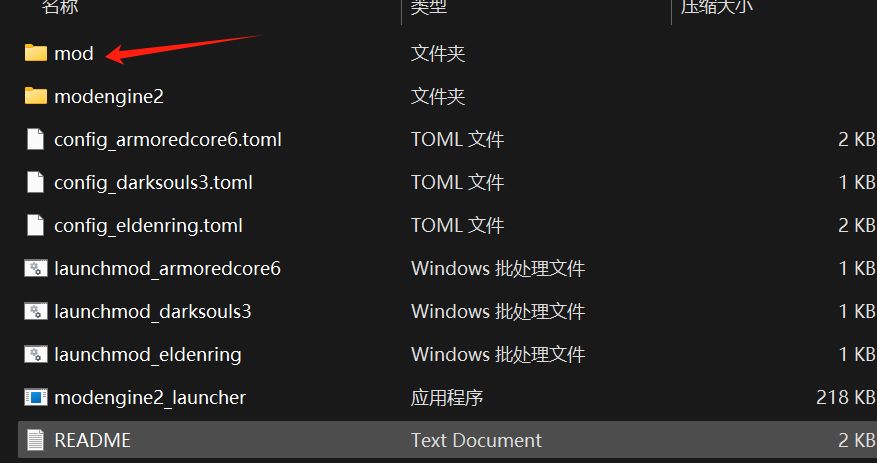Screen dimensions: 877x463
Task: Select the mod folder icon
Action: (36, 54)
